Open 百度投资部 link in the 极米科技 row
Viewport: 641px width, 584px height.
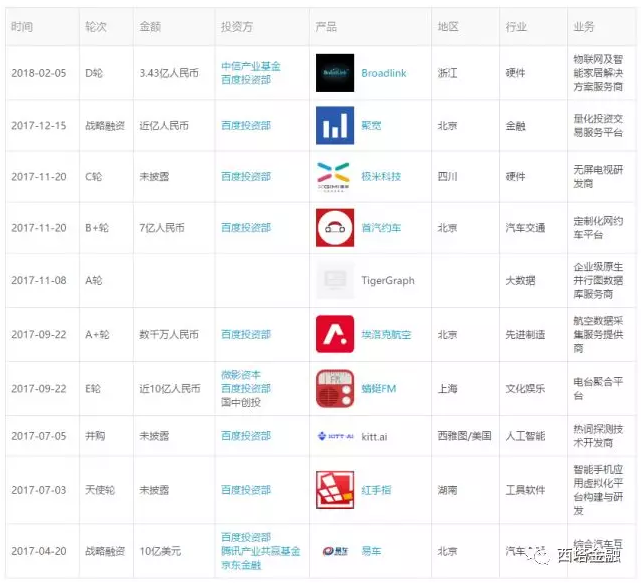tap(246, 177)
